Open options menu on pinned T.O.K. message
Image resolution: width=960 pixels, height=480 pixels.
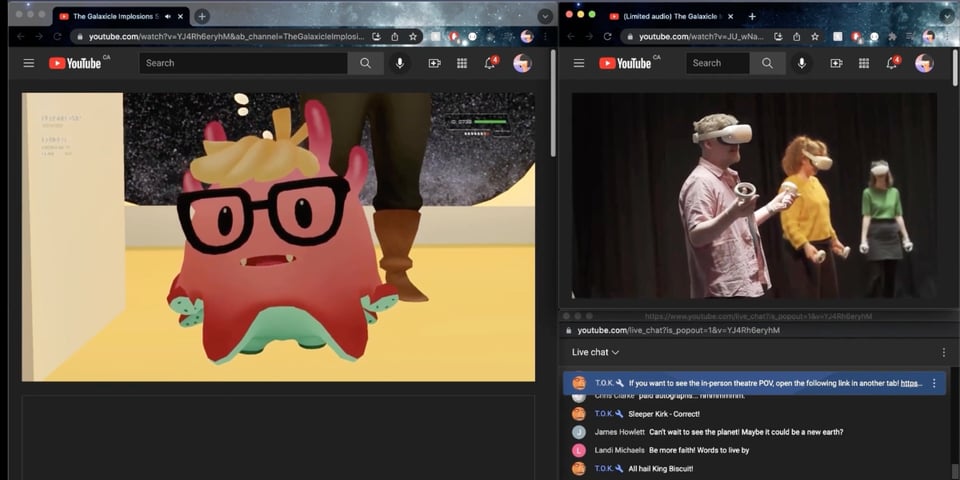point(934,383)
